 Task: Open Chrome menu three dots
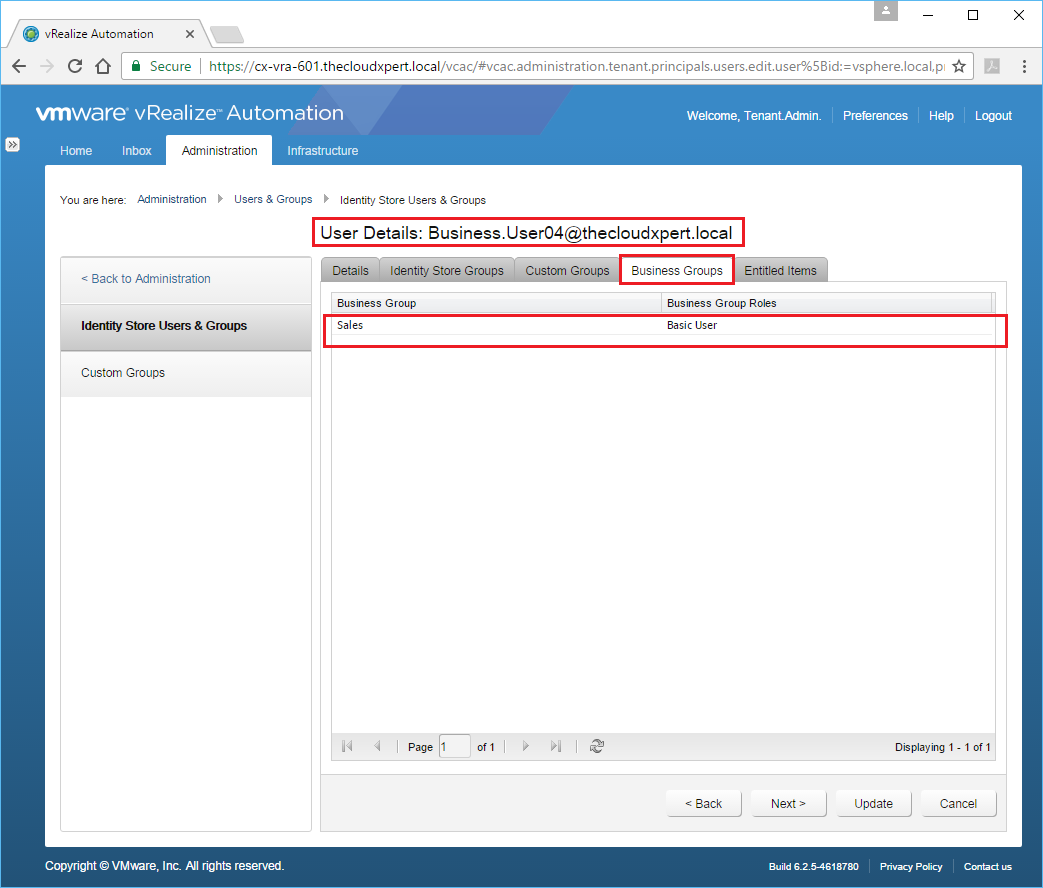coord(1025,66)
